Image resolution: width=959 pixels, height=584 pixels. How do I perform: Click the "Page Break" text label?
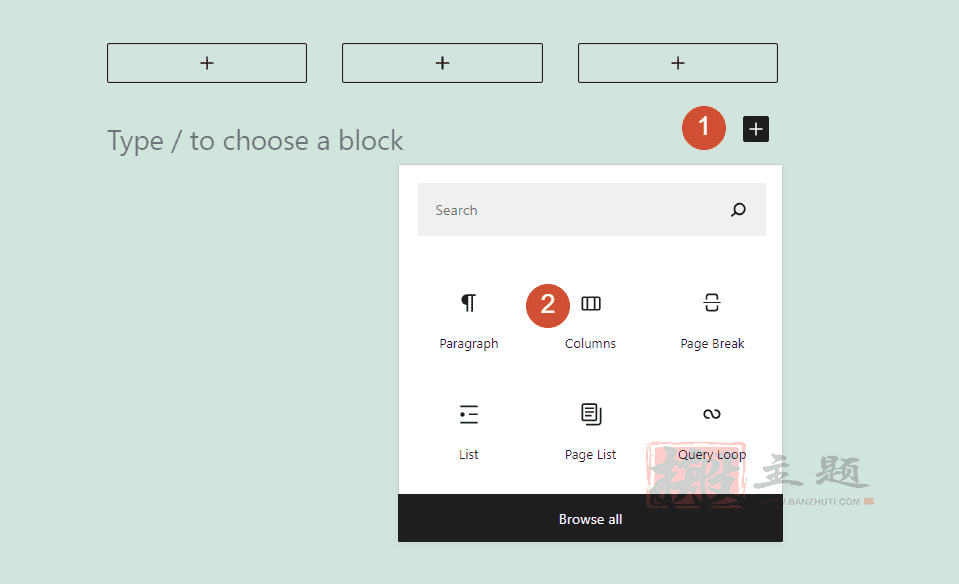712,344
